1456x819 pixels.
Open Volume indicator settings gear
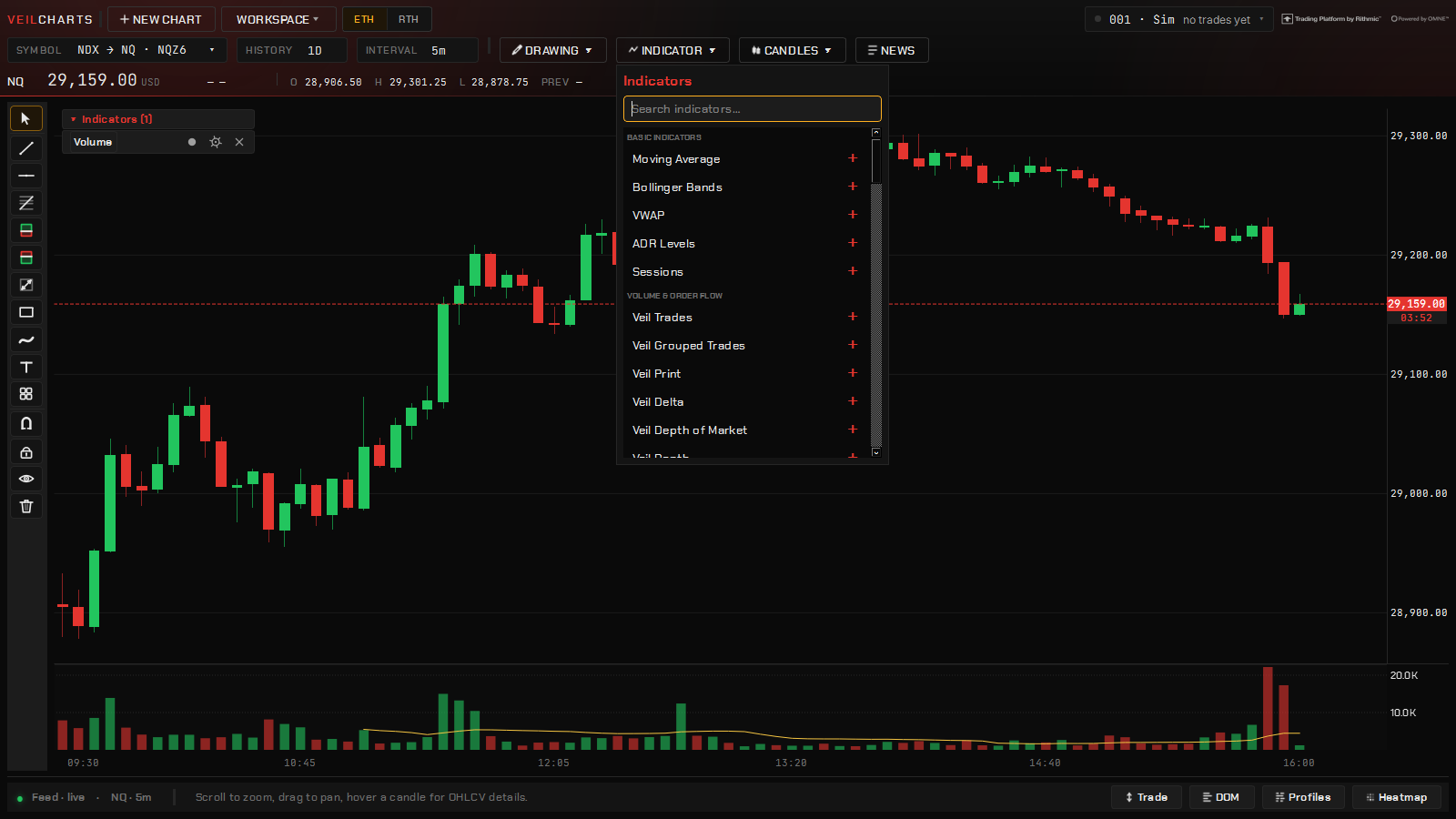pos(216,142)
